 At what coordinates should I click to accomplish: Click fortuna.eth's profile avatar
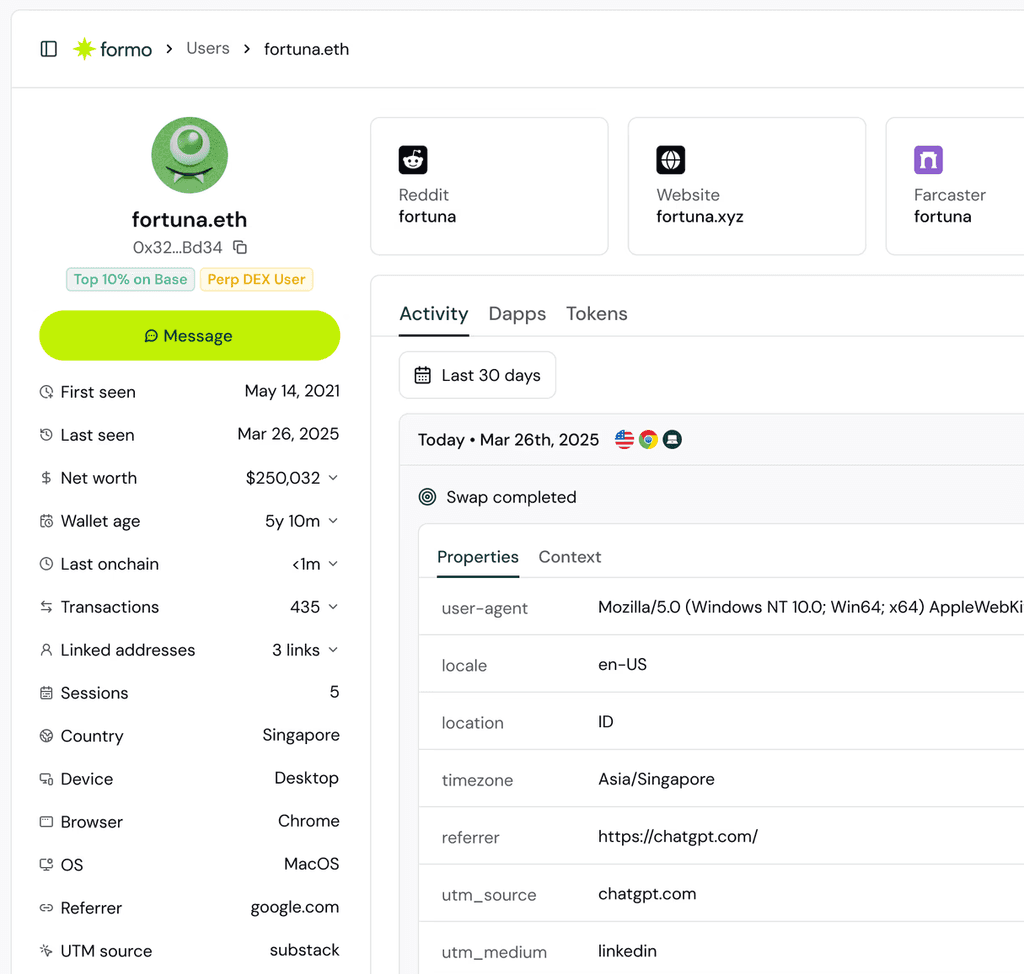189,155
